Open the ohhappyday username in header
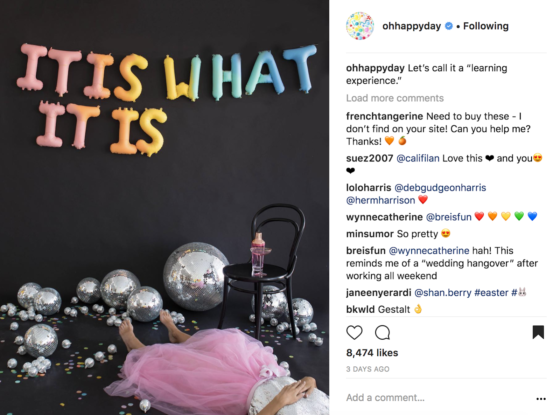Image resolution: width=560 pixels, height=415 pixels. [411, 26]
